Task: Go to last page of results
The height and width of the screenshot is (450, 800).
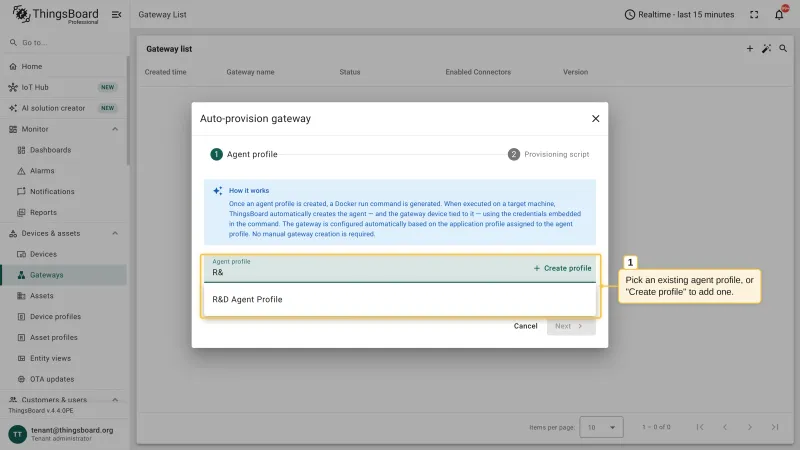Action: (x=775, y=427)
